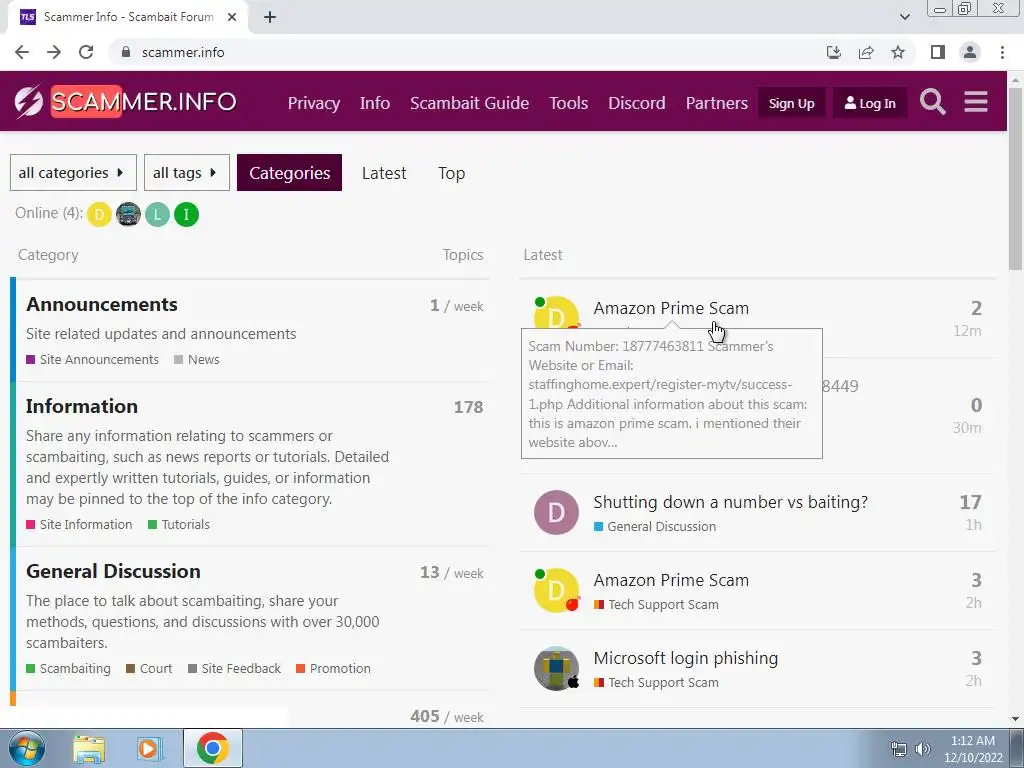Click Tech Support Scam tag under Microsoft login phishing
Image resolution: width=1024 pixels, height=768 pixels.
[656, 682]
